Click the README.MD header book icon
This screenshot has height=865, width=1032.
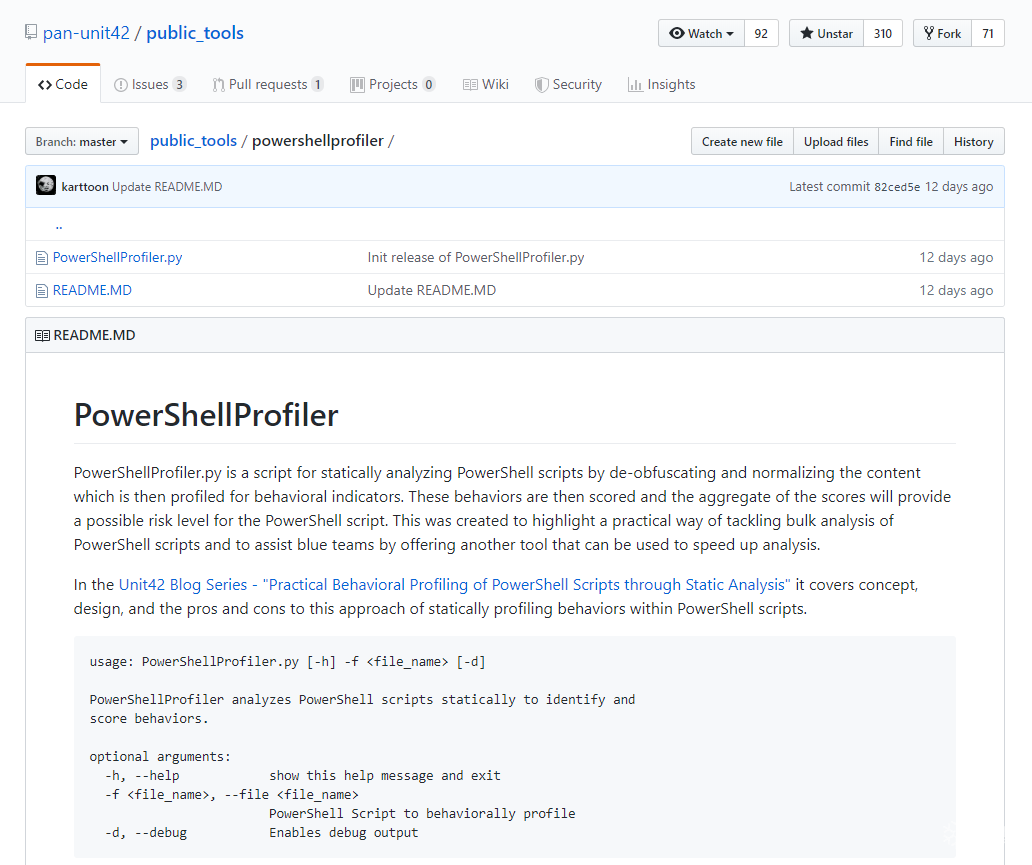(42, 336)
